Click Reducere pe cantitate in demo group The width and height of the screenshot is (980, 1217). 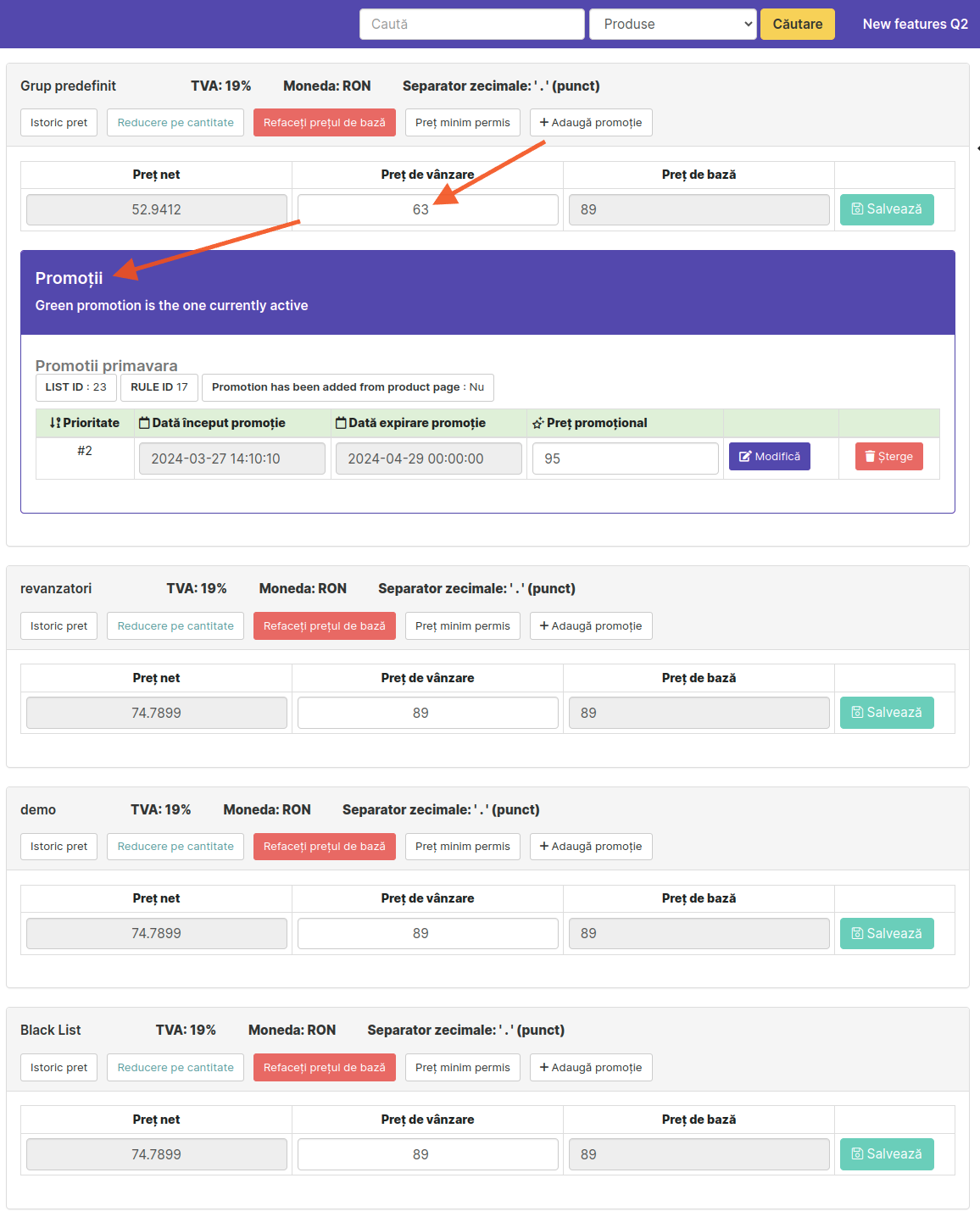tap(175, 847)
